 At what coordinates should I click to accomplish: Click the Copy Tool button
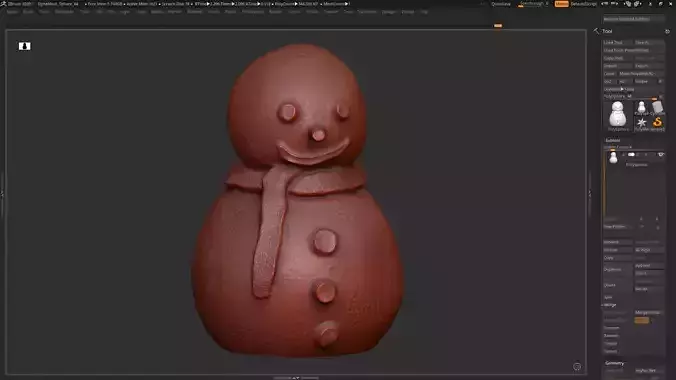(617, 58)
